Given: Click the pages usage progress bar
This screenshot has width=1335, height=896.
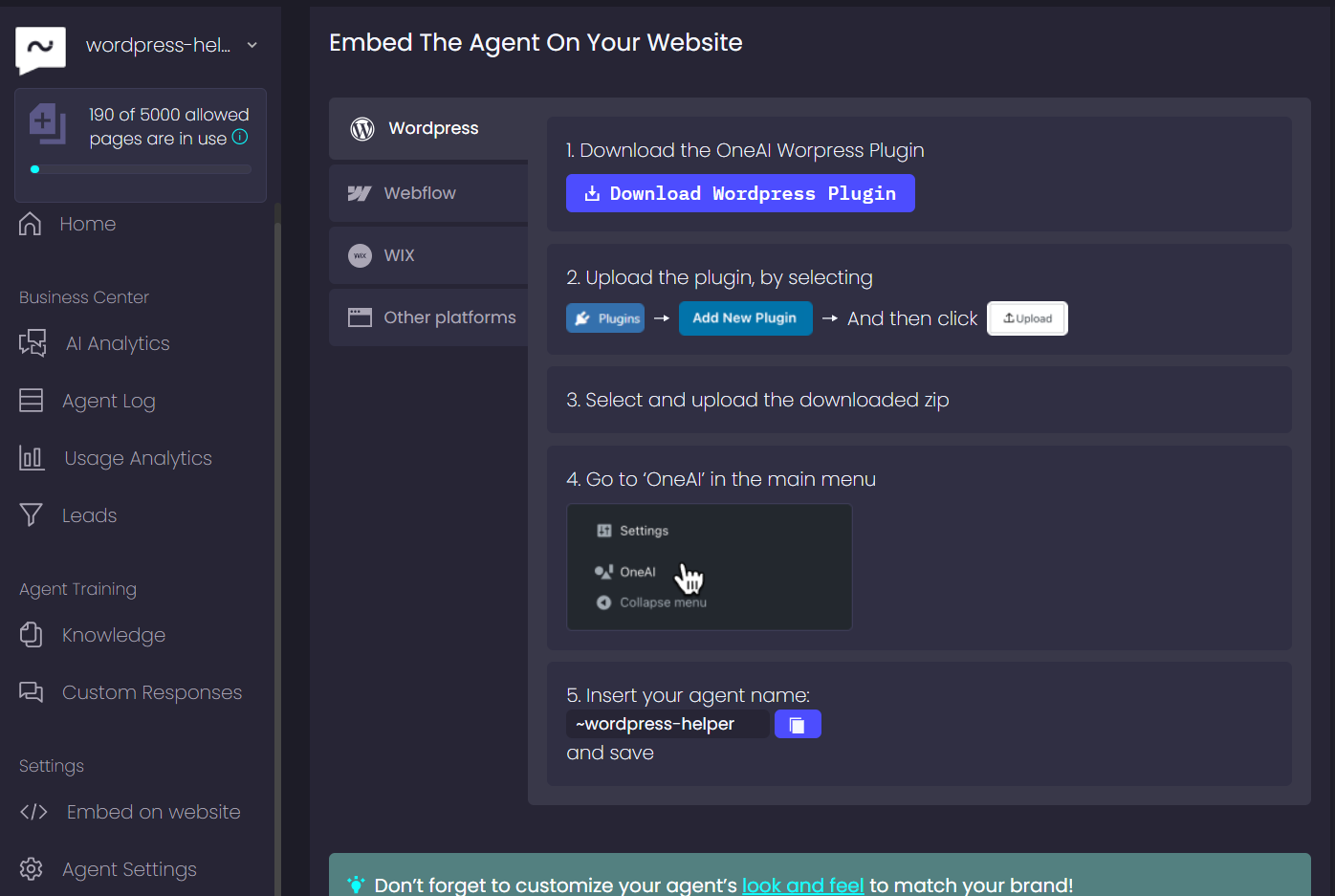Looking at the screenshot, I should [141, 169].
